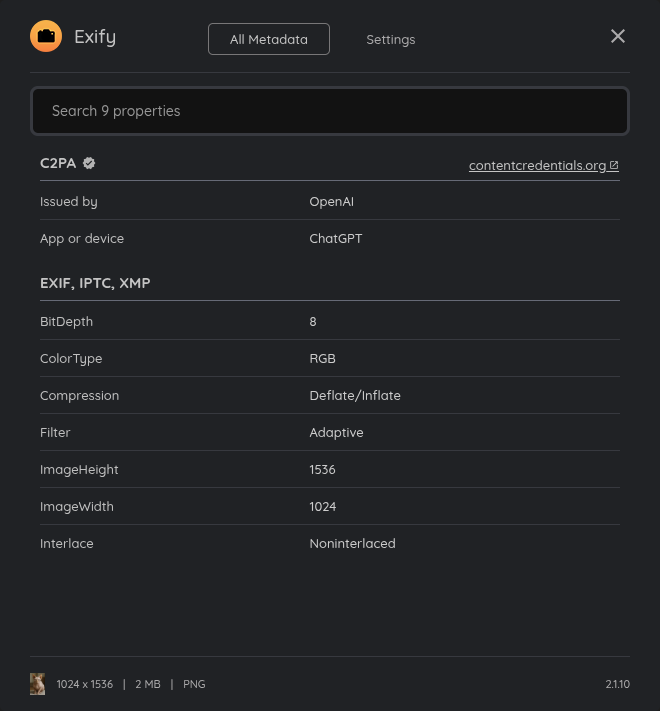Open the contentcredentials.org link
660x711 pixels.
coord(537,165)
